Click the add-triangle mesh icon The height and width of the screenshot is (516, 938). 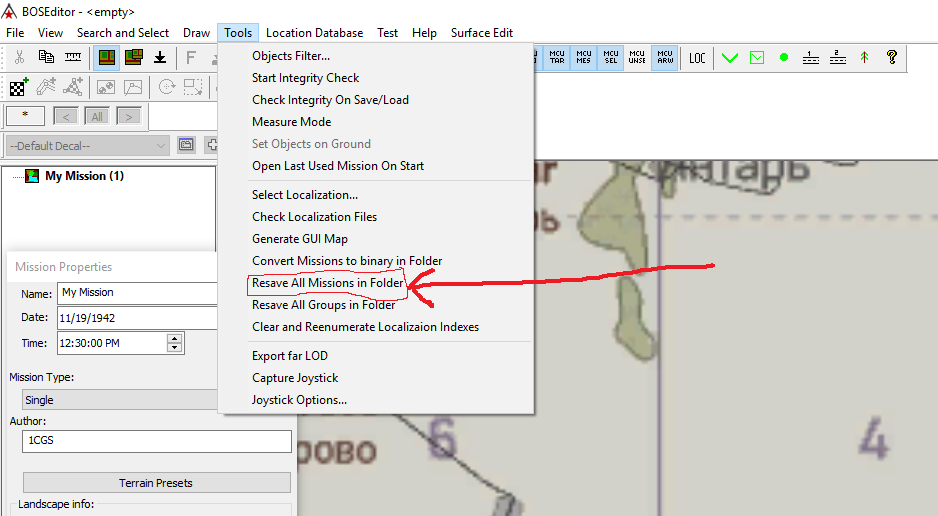(73, 87)
